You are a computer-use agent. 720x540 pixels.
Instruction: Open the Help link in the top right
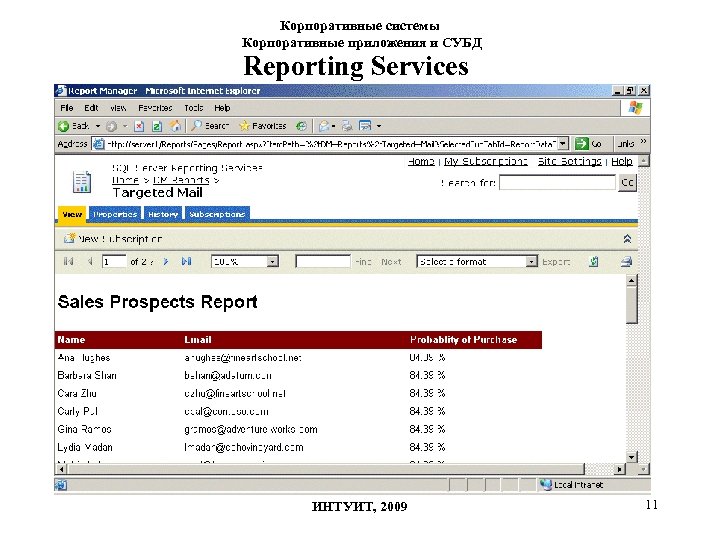point(622,162)
